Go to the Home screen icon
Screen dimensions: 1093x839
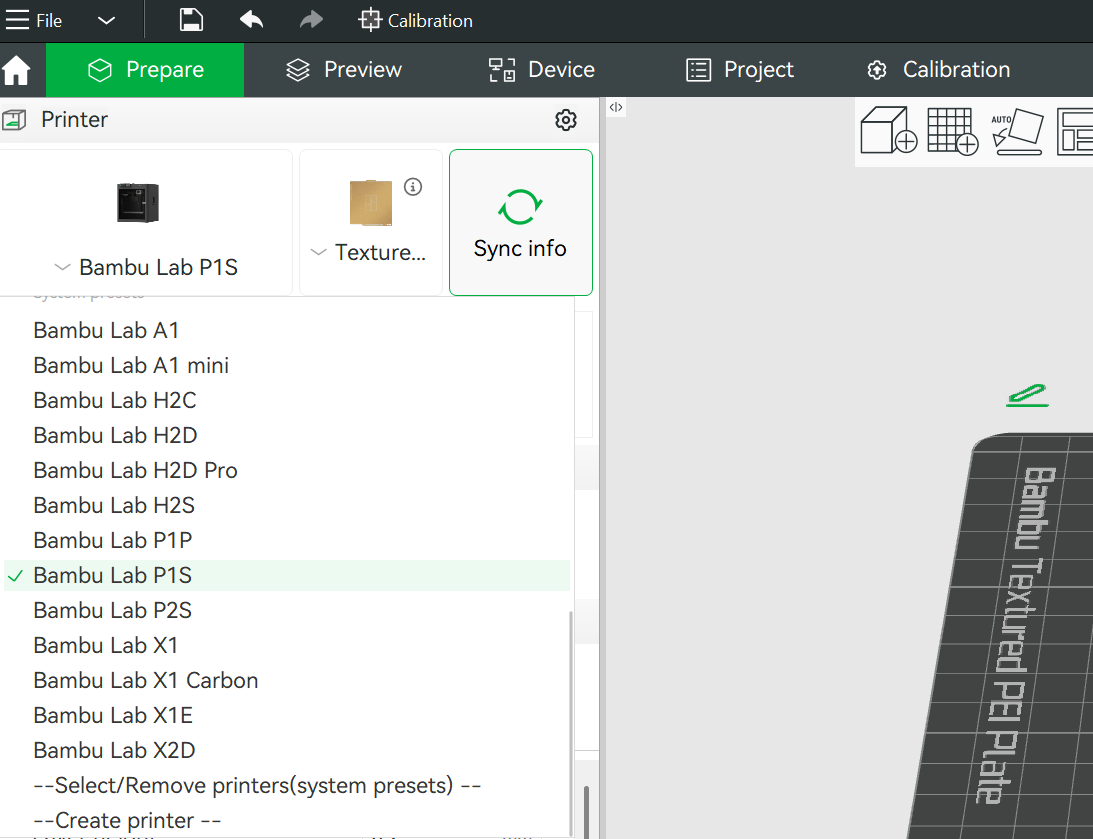pyautogui.click(x=17, y=70)
